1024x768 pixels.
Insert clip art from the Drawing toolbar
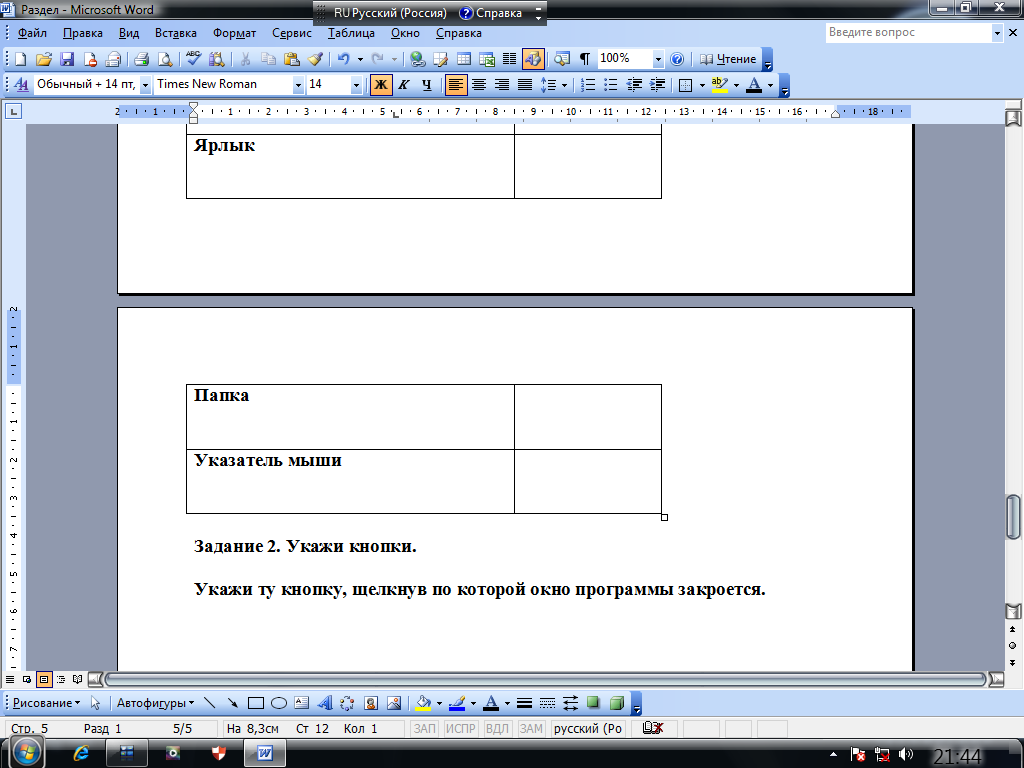click(x=371, y=703)
